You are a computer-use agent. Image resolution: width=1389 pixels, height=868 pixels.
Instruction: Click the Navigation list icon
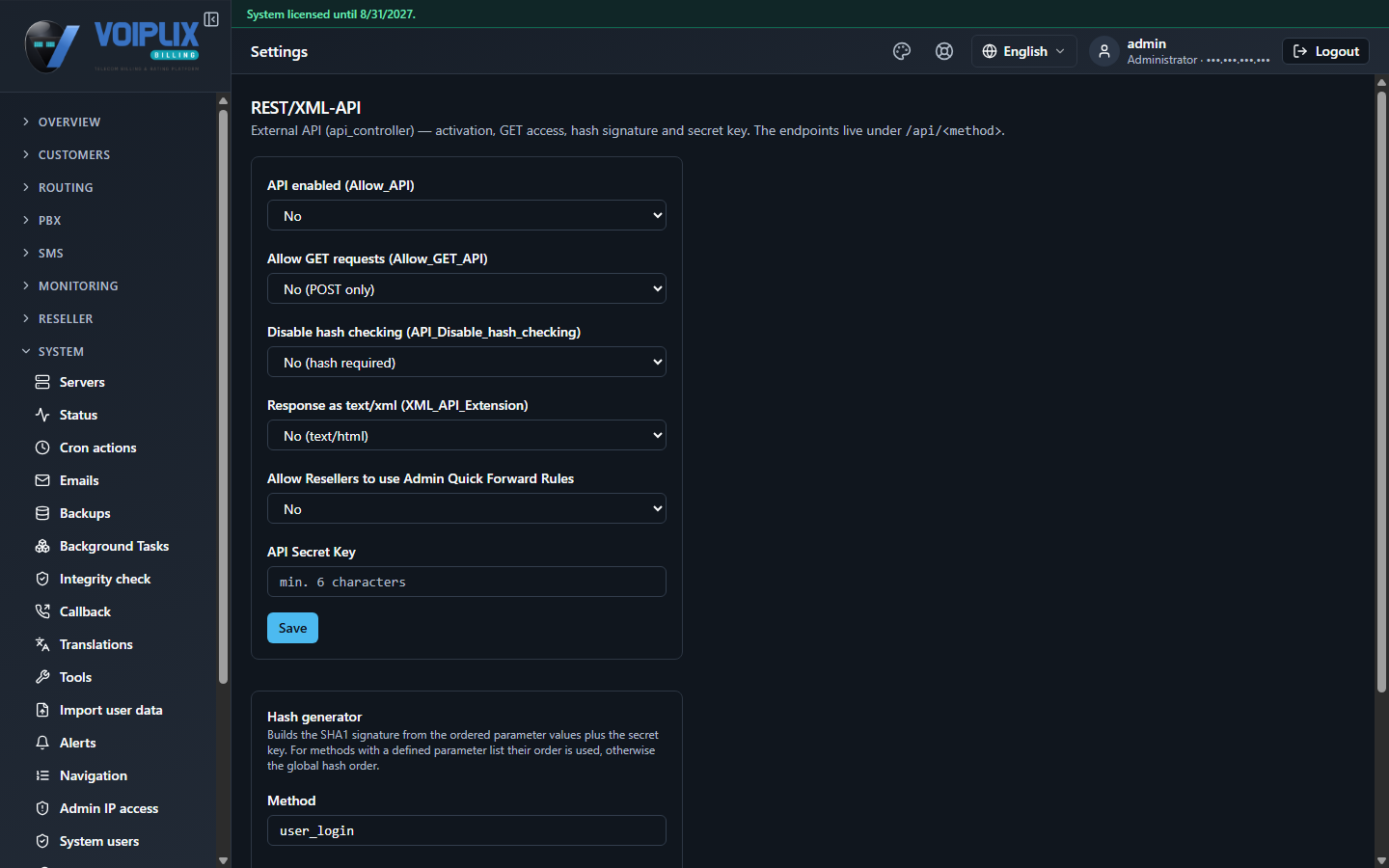tap(42, 775)
